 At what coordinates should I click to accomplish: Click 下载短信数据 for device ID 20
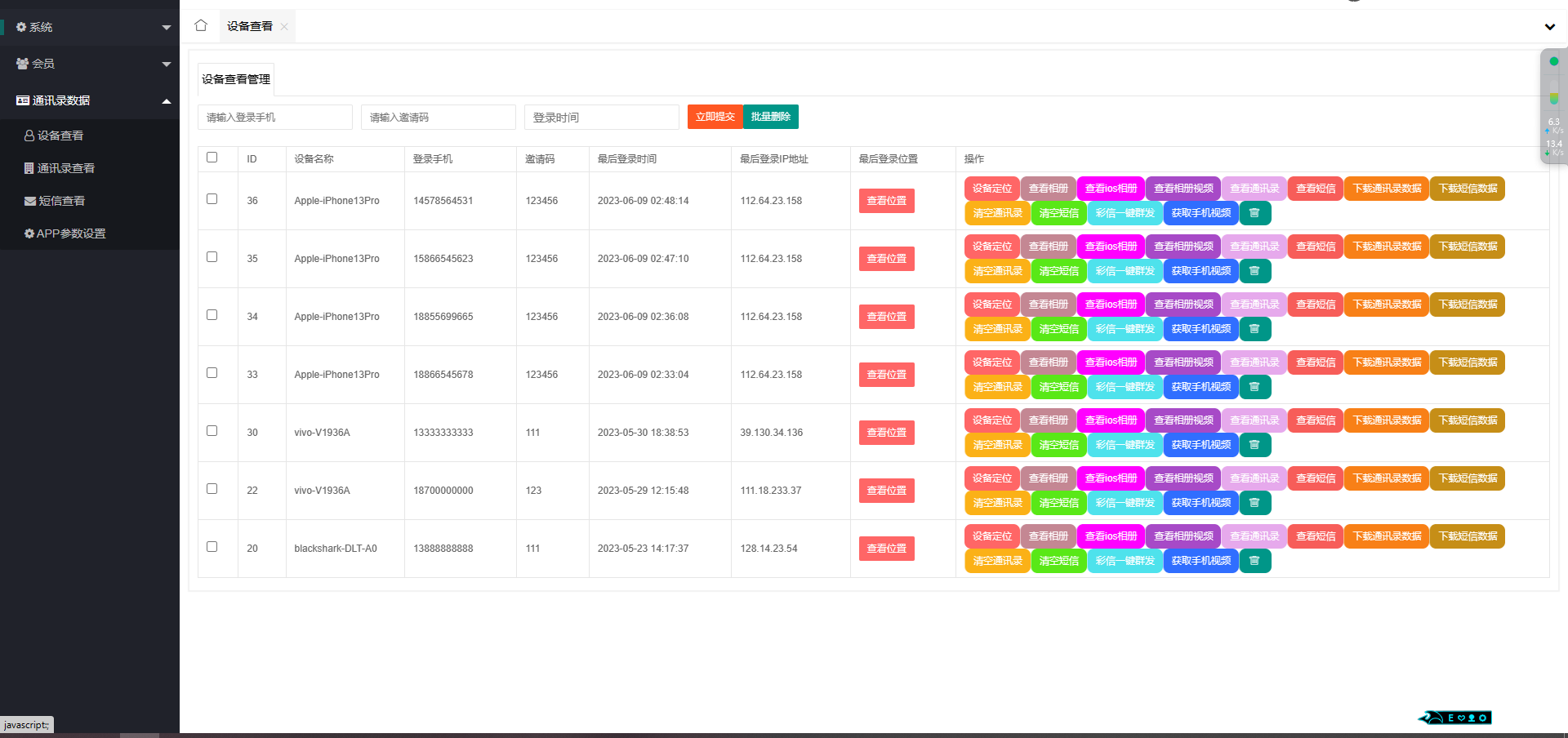click(1468, 536)
